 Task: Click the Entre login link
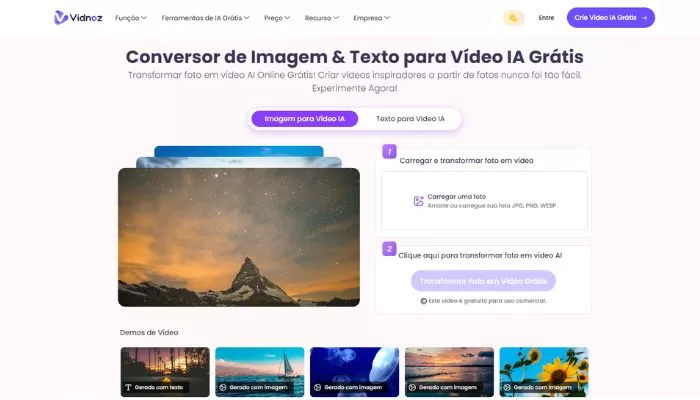(546, 18)
